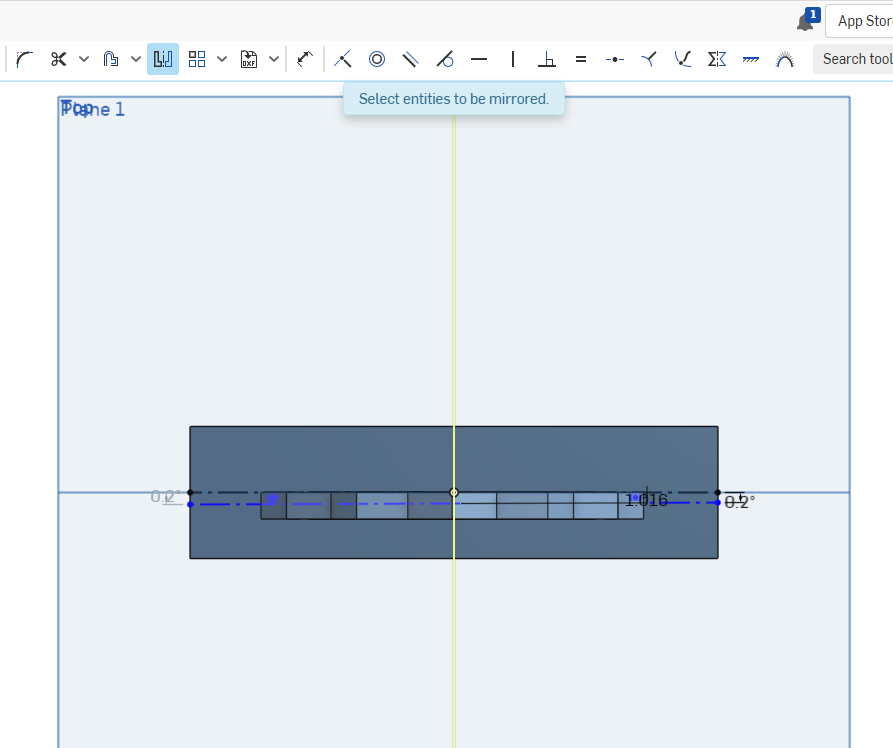This screenshot has width=893, height=748.
Task: Select the Sketch fillet tool
Action: click(24, 59)
